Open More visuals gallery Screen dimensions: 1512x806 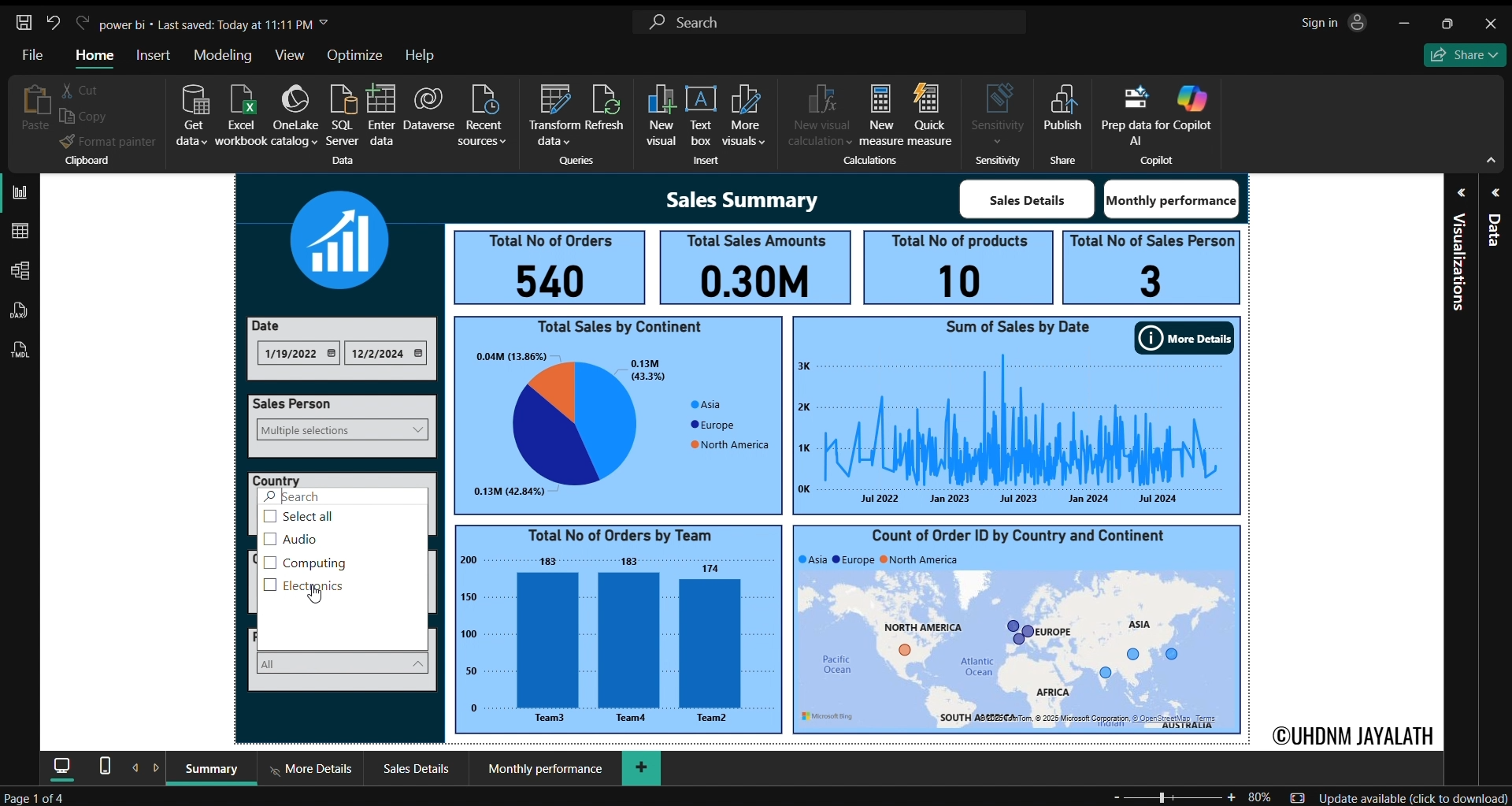pyautogui.click(x=745, y=116)
